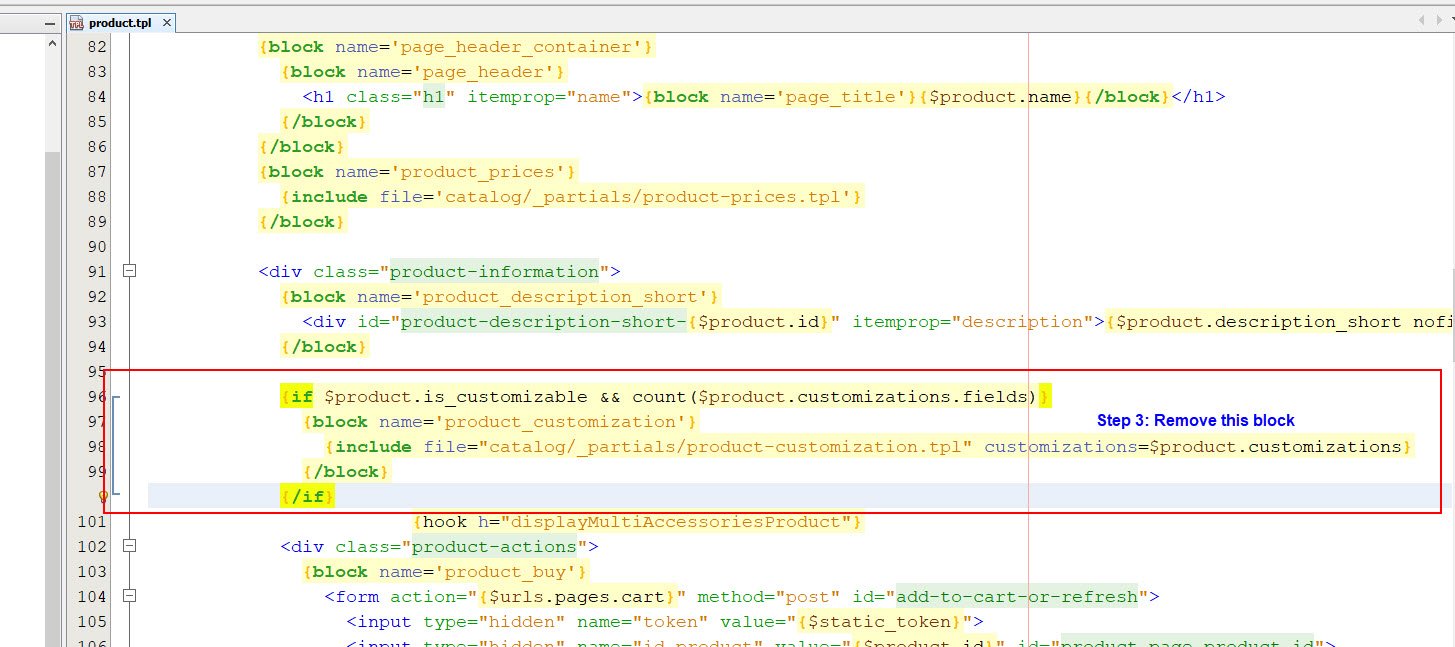Image resolution: width=1455 pixels, height=647 pixels.
Task: Click the lightbulb hint icon beside the {/if} line
Action: click(x=103, y=496)
